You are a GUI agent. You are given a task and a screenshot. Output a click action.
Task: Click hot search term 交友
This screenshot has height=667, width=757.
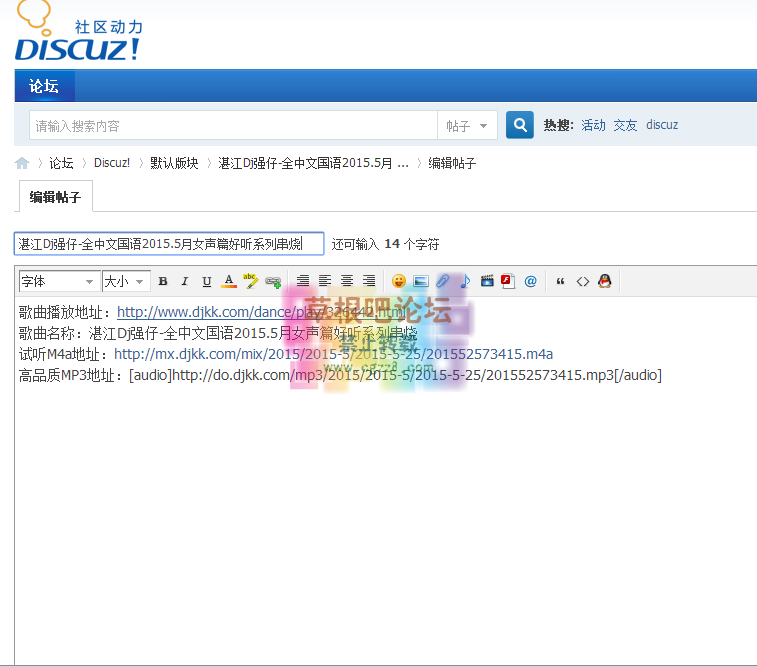[626, 125]
